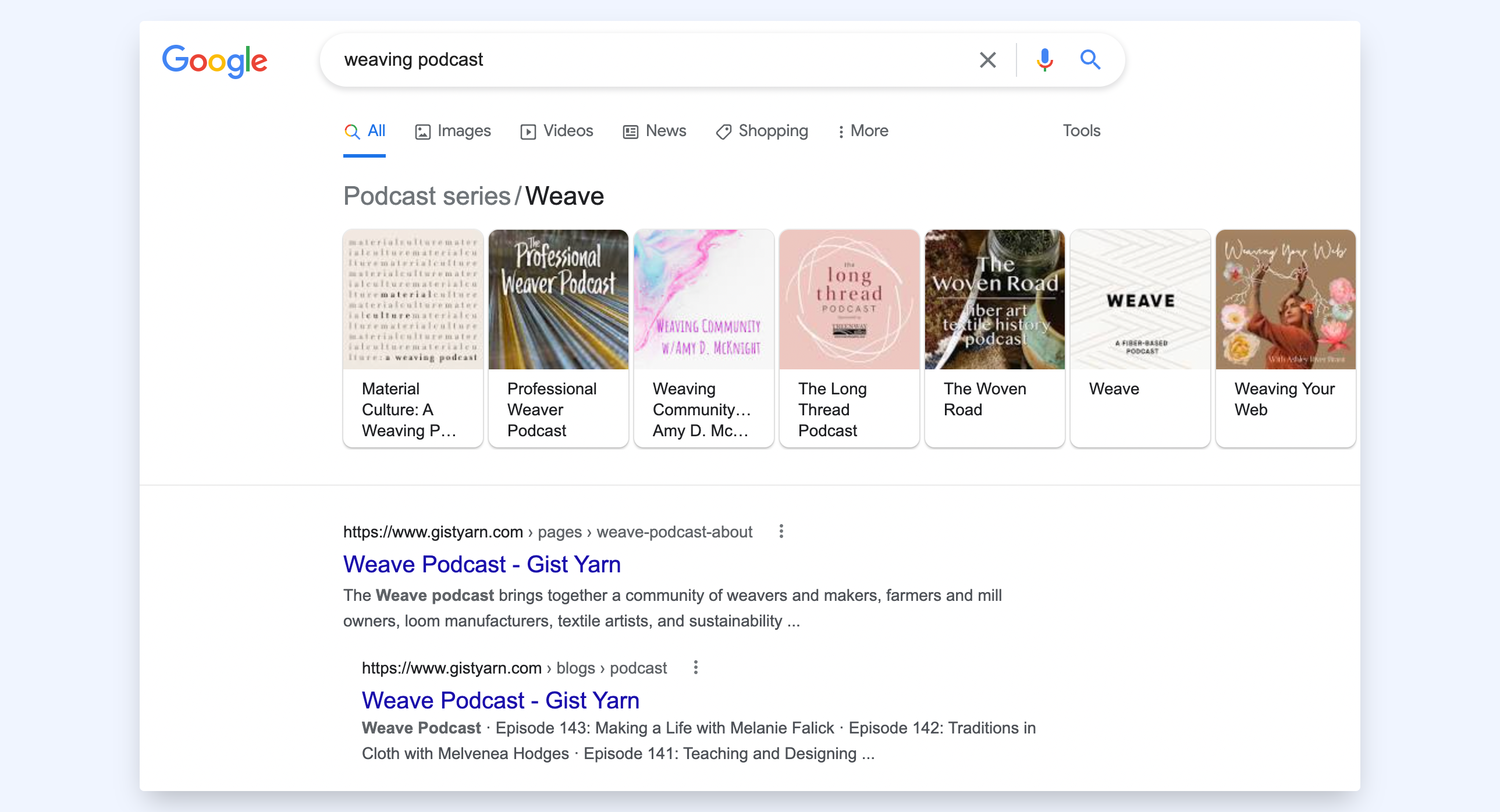Click the gistyarn.com blogs podcast URL
1500x812 pixels.
[514, 668]
